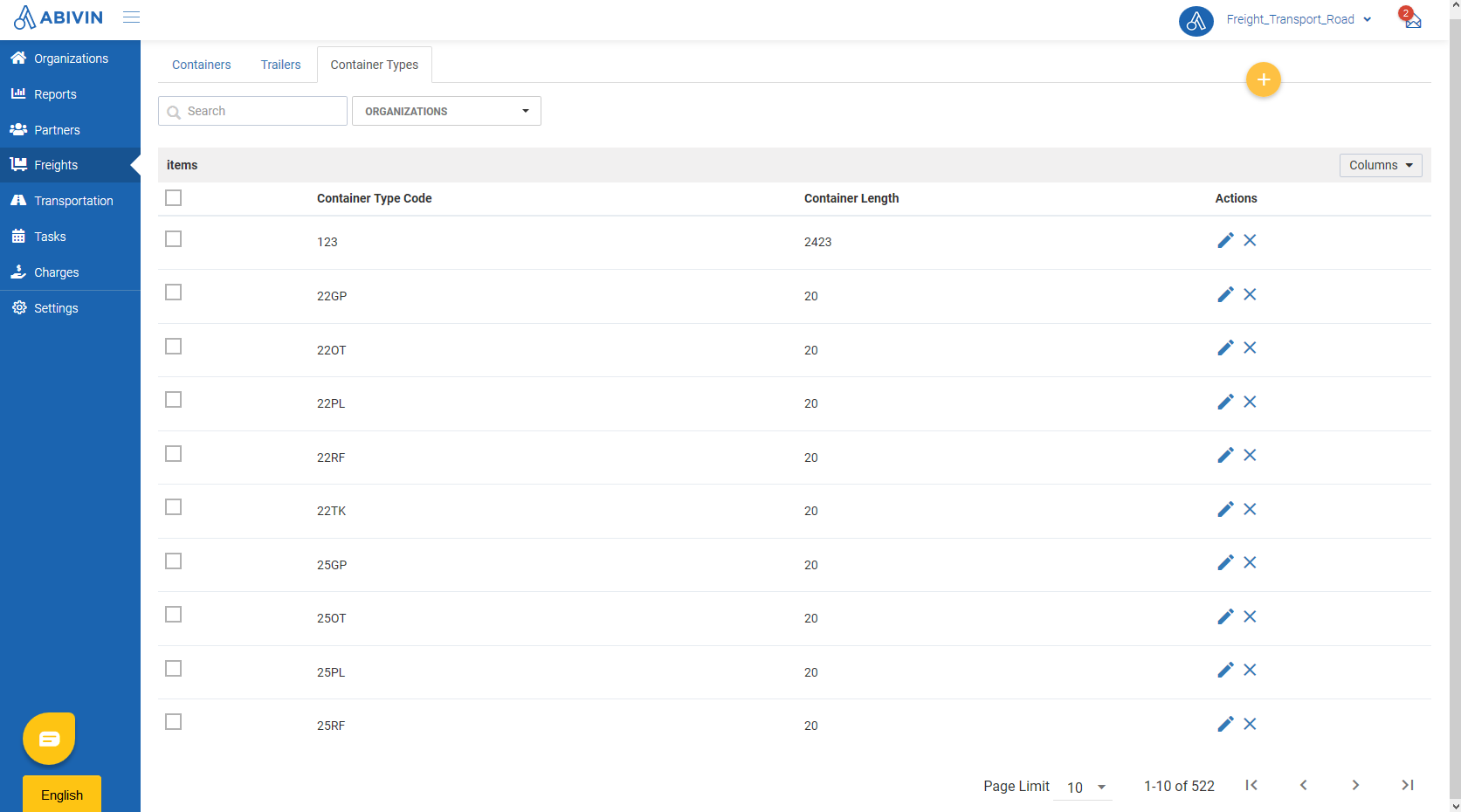
Task: Check the box for row 22PL
Action: [x=174, y=400]
